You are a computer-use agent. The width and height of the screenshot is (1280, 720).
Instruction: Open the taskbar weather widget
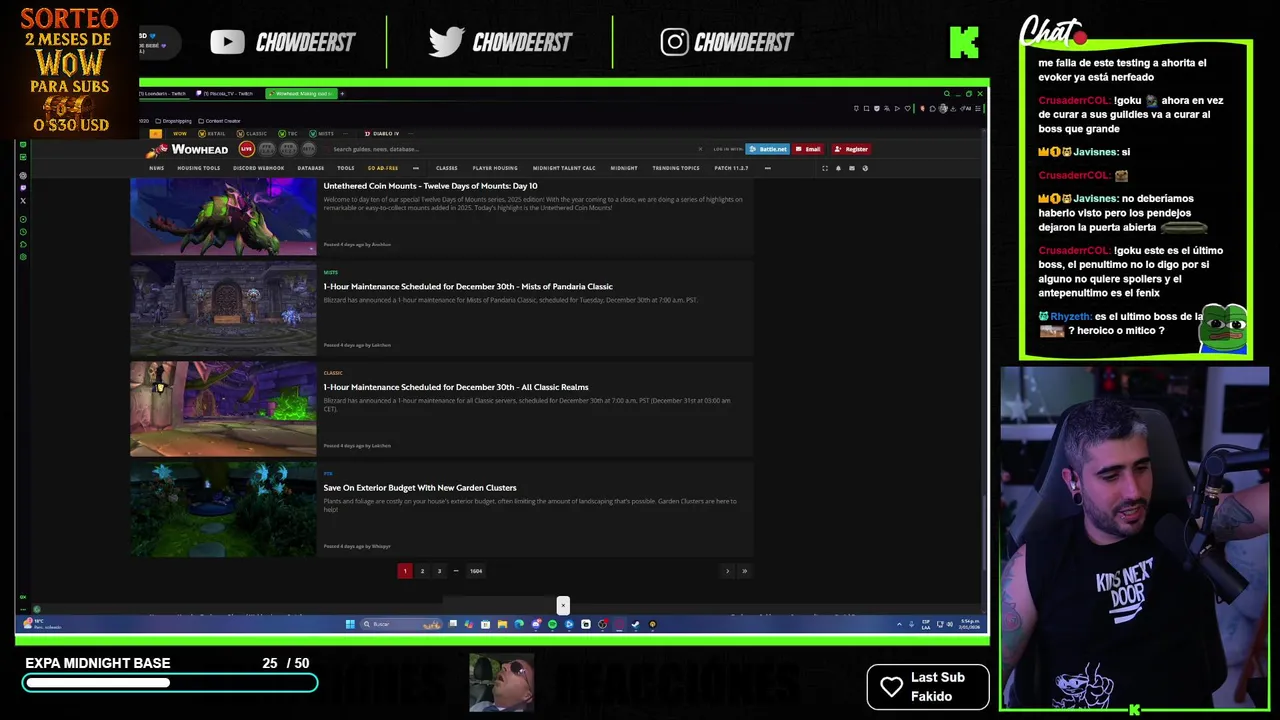[42, 624]
